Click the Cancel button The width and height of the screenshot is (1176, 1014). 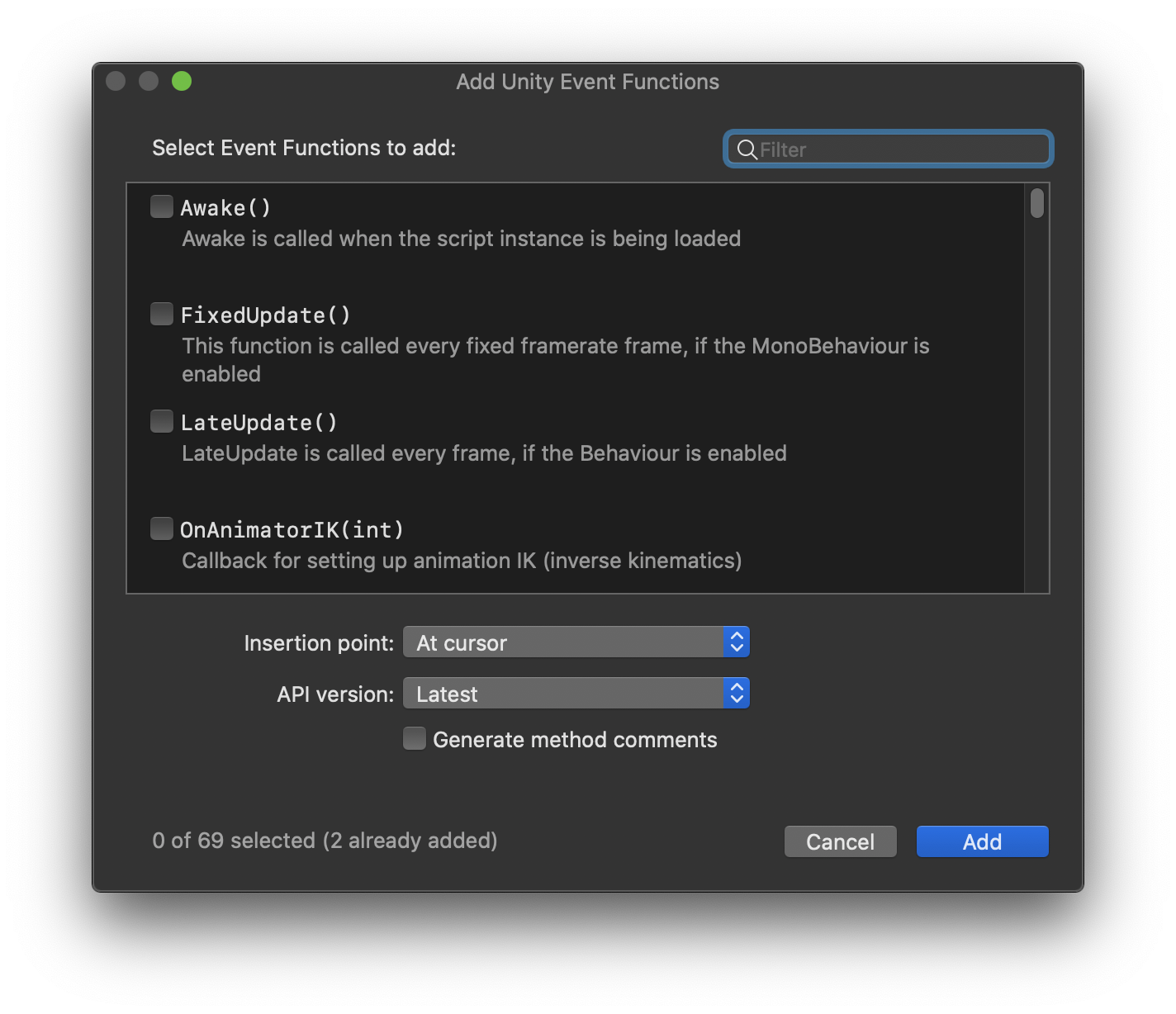840,841
